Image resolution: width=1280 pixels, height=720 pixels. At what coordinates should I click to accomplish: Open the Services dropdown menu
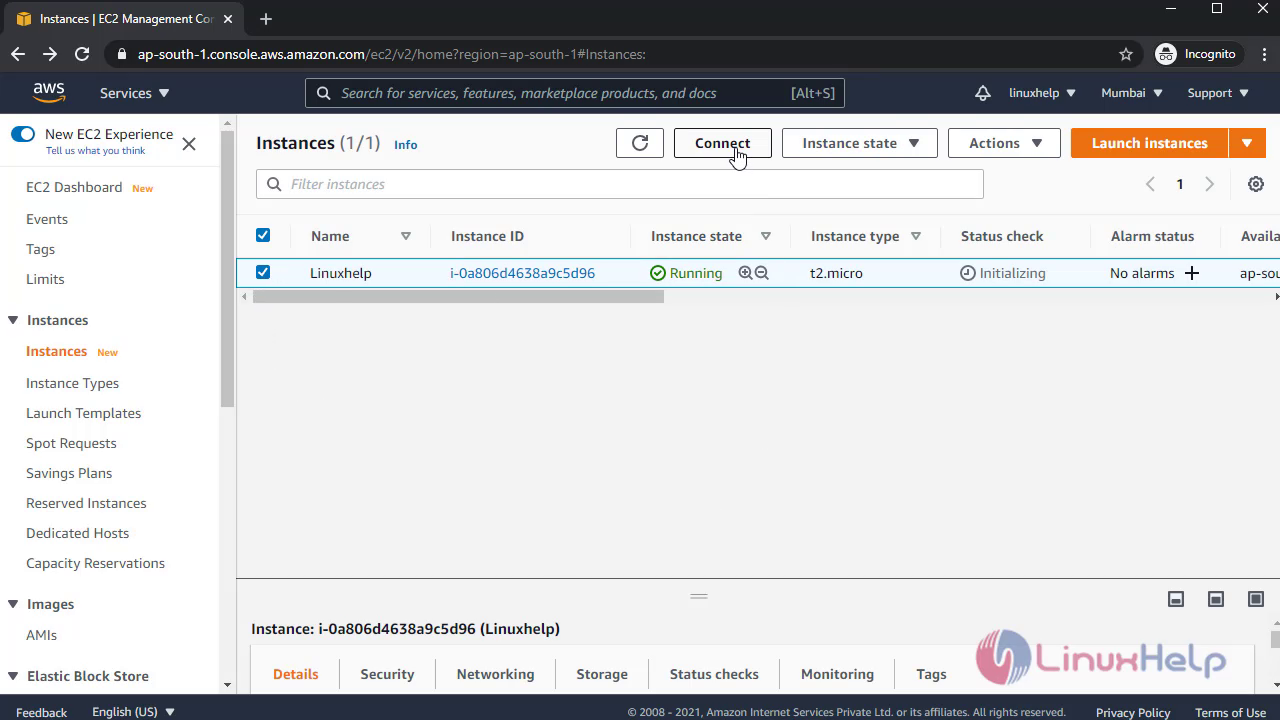(135, 93)
